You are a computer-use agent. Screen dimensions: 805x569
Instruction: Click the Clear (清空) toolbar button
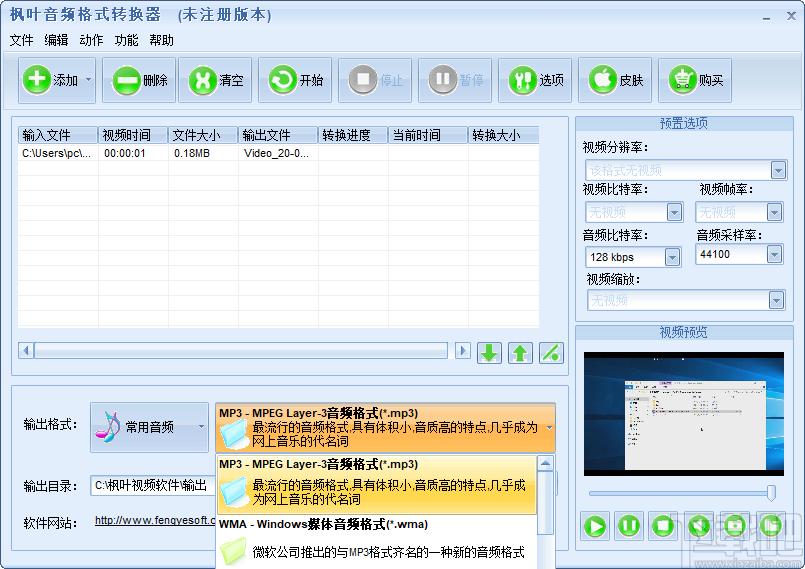(215, 81)
